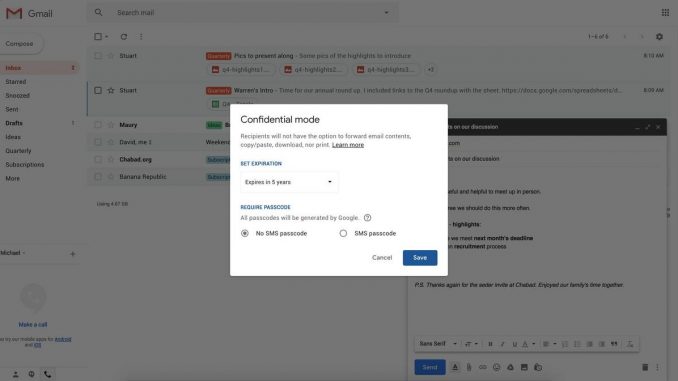Check the Banana Republic email checkbox
Image resolution: width=678 pixels, height=381 pixels.
[98, 177]
